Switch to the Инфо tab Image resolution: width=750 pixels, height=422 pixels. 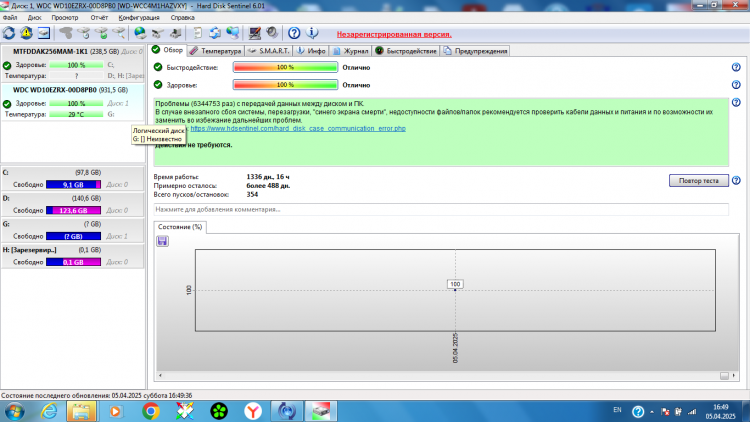coord(311,51)
